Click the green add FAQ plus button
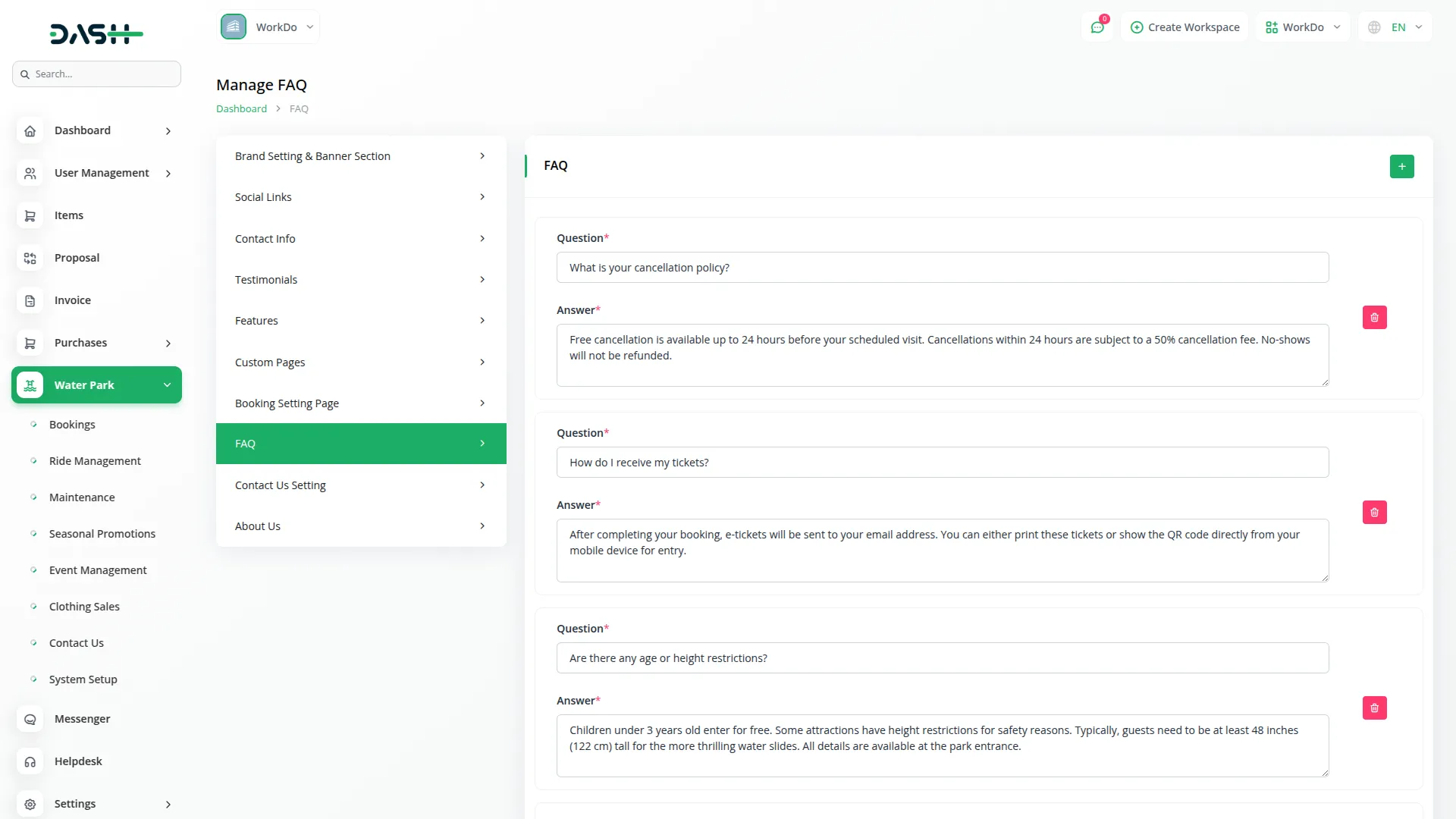Viewport: 1456px width, 819px height. pos(1401,166)
